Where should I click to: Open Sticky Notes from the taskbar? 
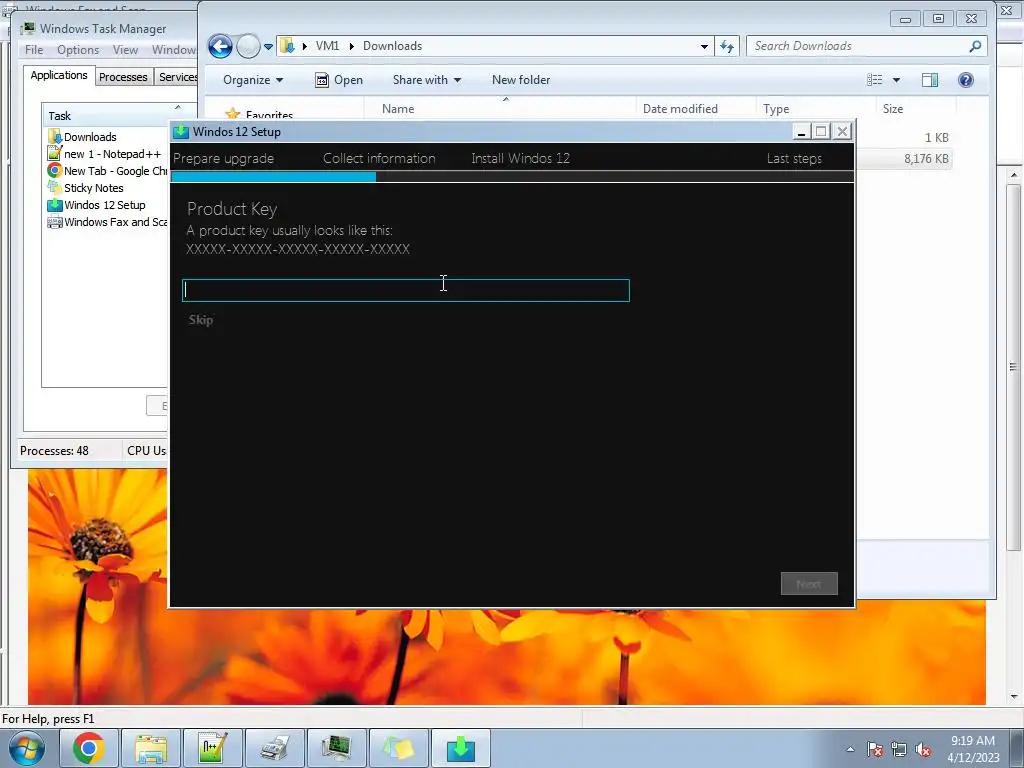(x=399, y=748)
